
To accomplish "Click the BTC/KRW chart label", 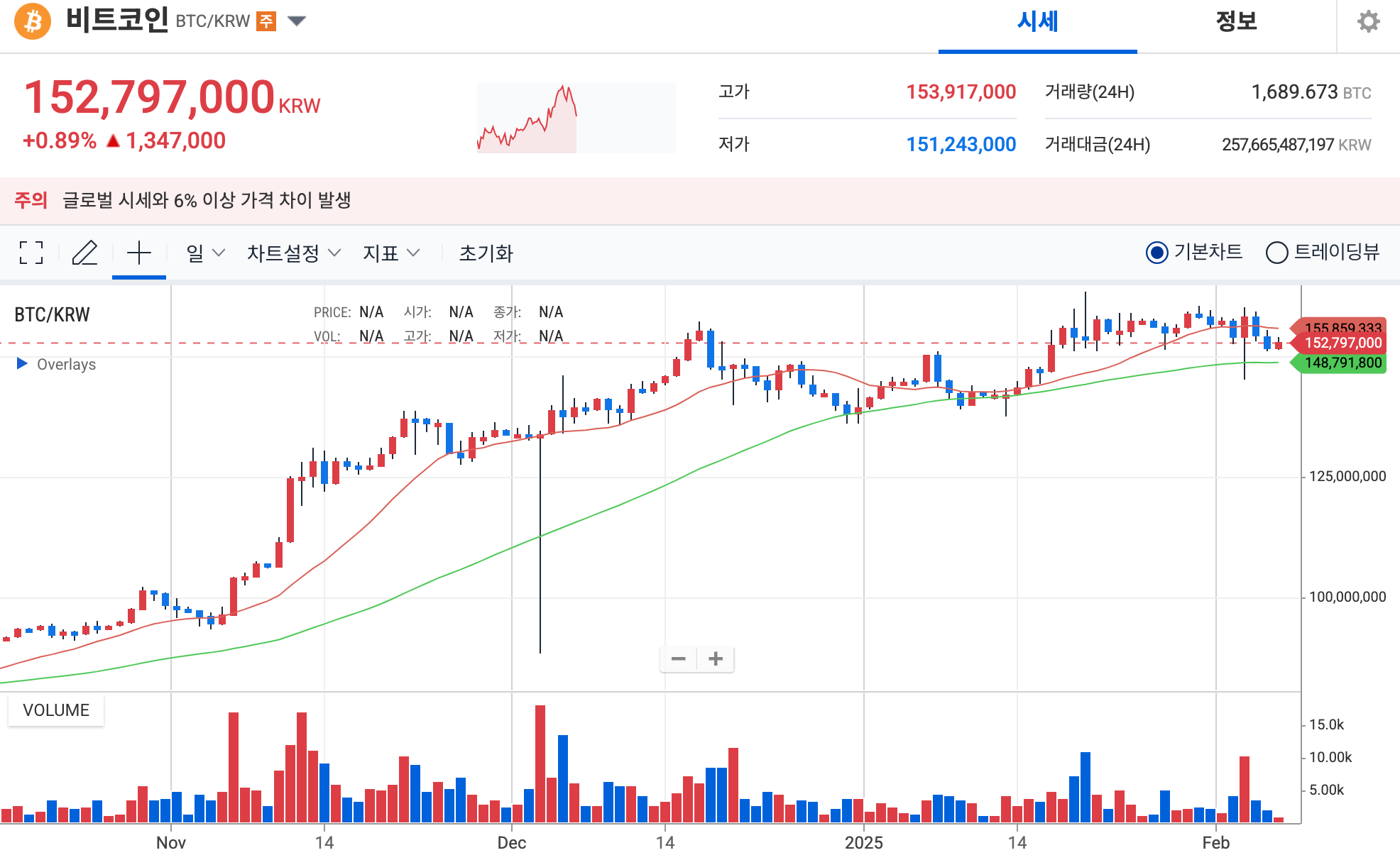I will (x=52, y=314).
